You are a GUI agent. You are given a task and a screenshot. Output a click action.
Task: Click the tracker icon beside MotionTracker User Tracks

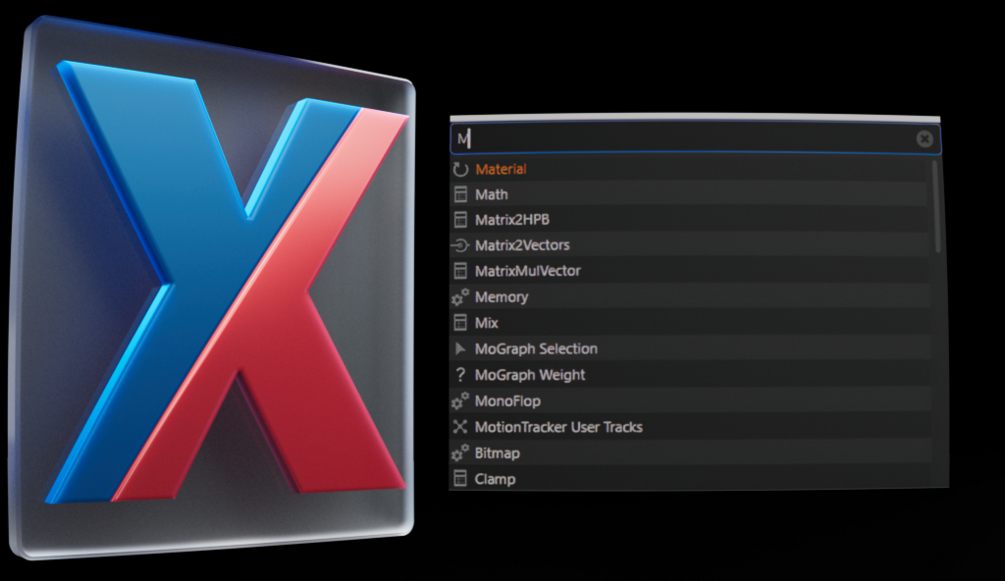[x=460, y=427]
